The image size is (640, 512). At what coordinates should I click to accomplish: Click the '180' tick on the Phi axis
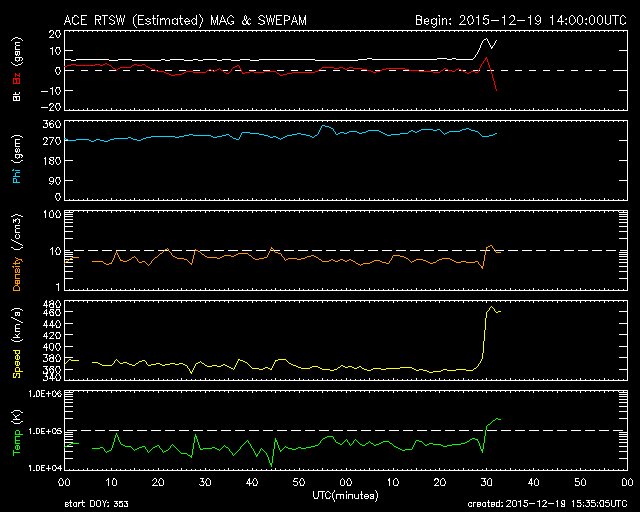tap(51, 161)
